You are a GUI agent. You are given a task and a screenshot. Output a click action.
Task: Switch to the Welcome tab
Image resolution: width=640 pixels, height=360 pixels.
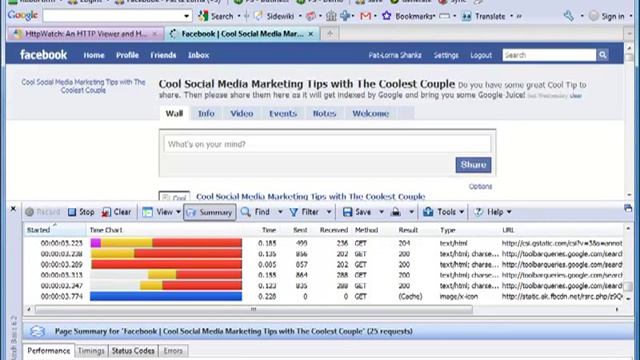tap(371, 113)
